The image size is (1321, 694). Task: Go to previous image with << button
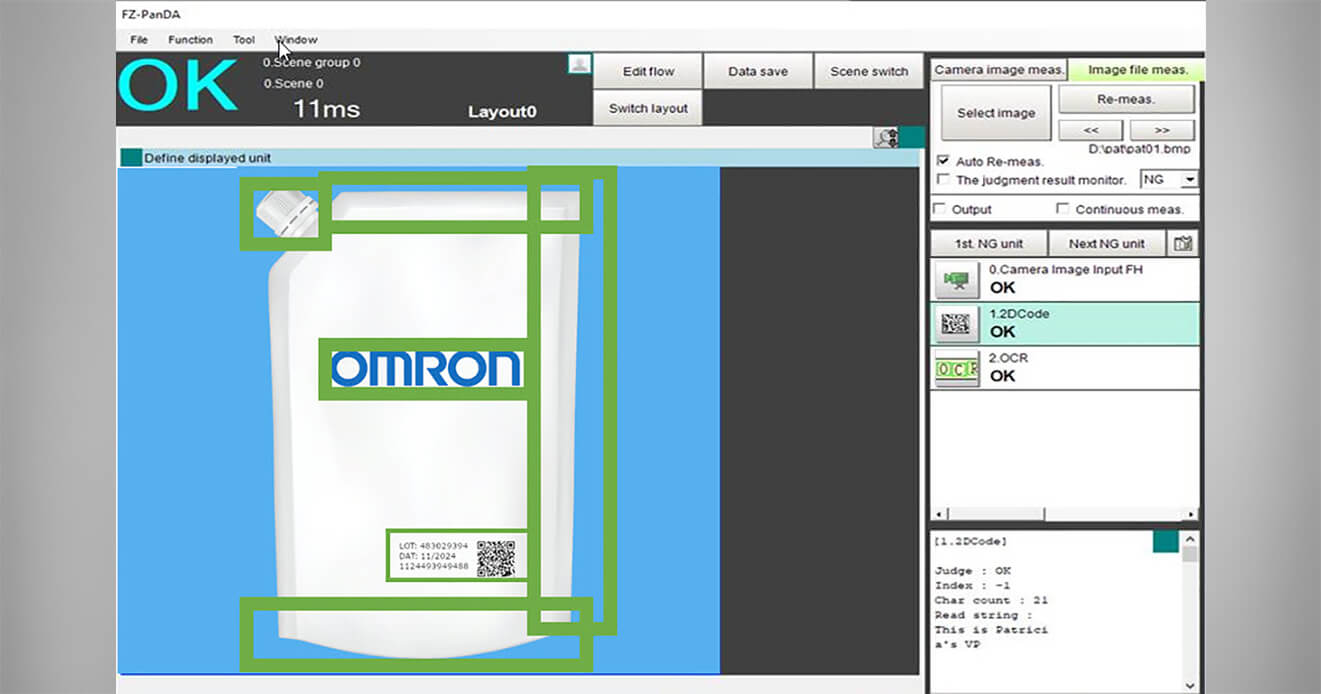1090,130
